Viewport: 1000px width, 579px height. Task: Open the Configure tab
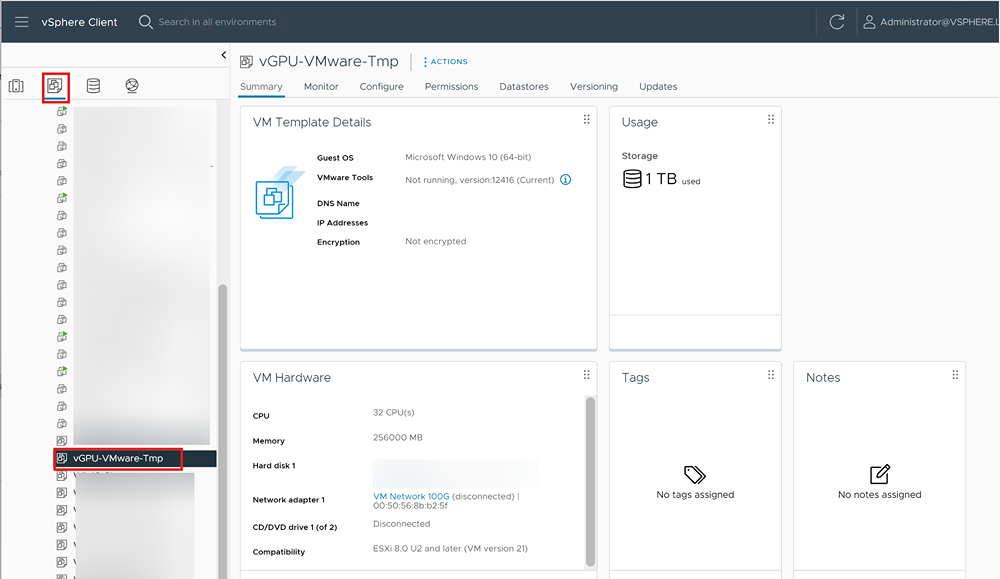tap(381, 87)
